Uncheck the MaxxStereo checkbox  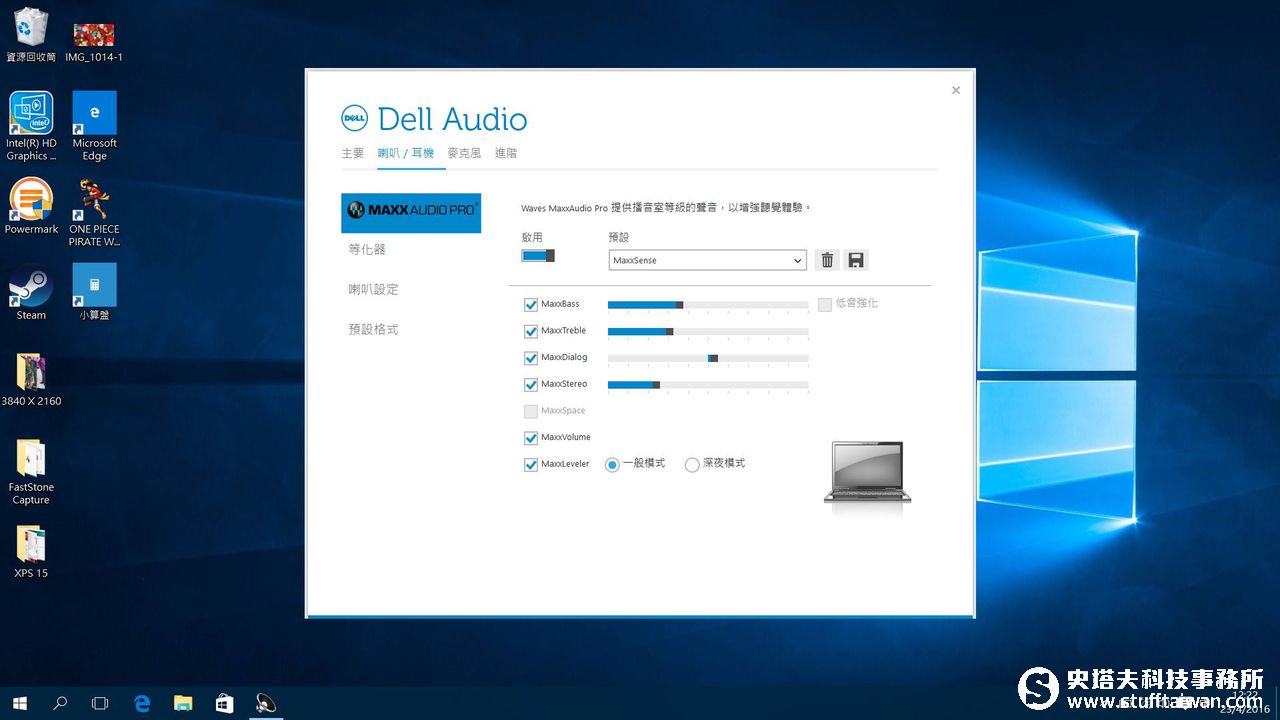pyautogui.click(x=531, y=384)
